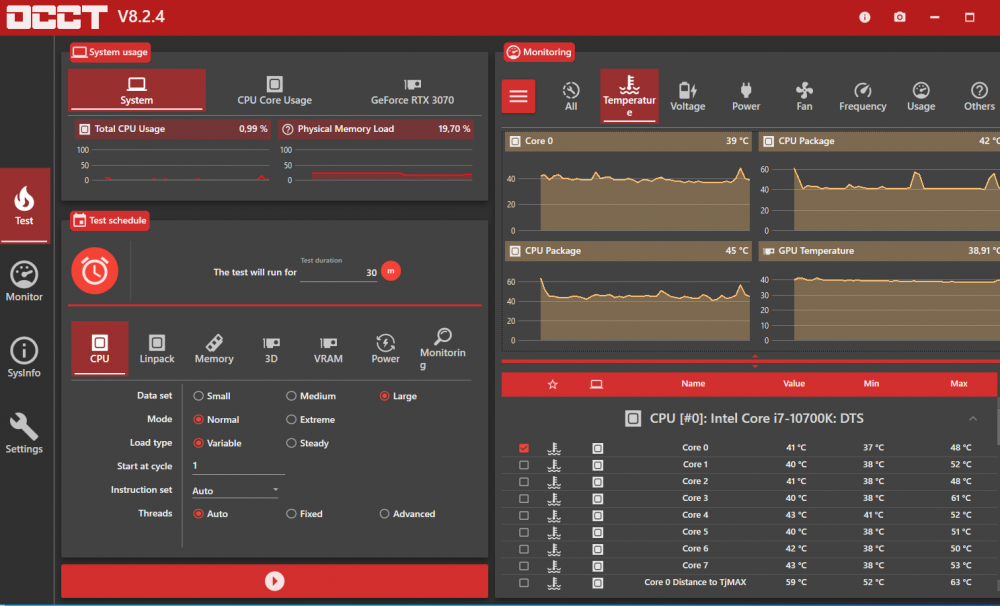
Task: Click thermometer icon in Core 0 Distance to TjMAX row
Action: 554,583
